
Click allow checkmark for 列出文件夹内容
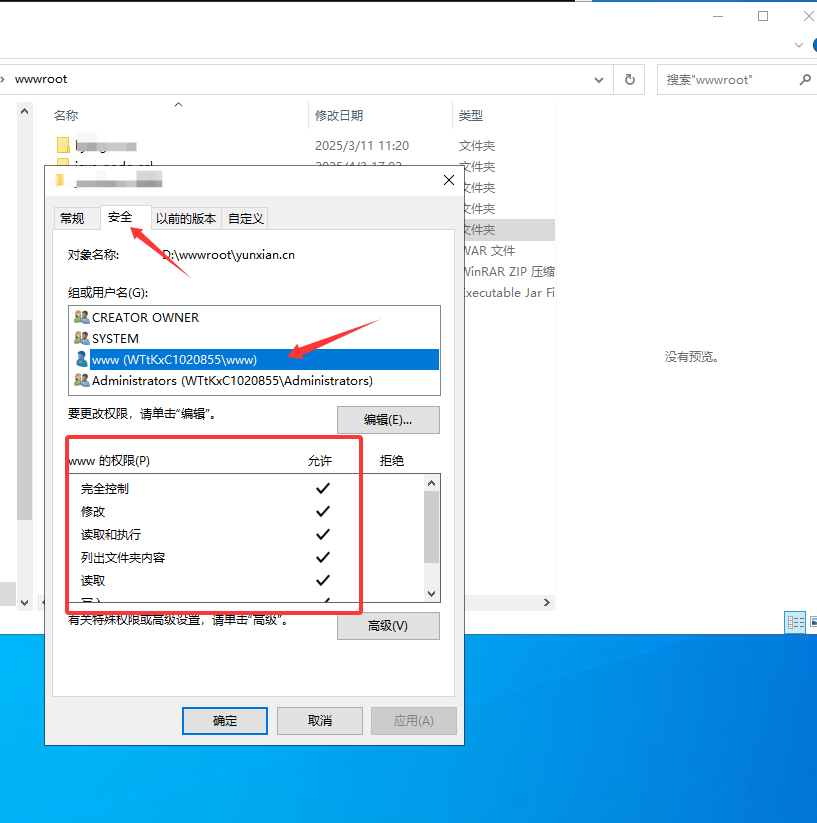pyautogui.click(x=323, y=557)
